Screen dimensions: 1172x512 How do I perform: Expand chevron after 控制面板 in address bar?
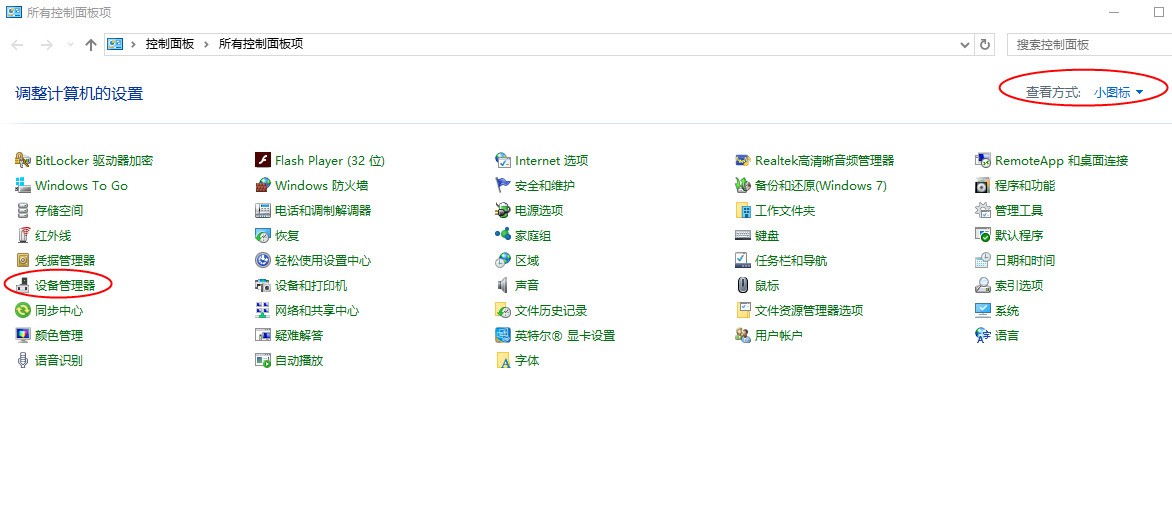[206, 44]
